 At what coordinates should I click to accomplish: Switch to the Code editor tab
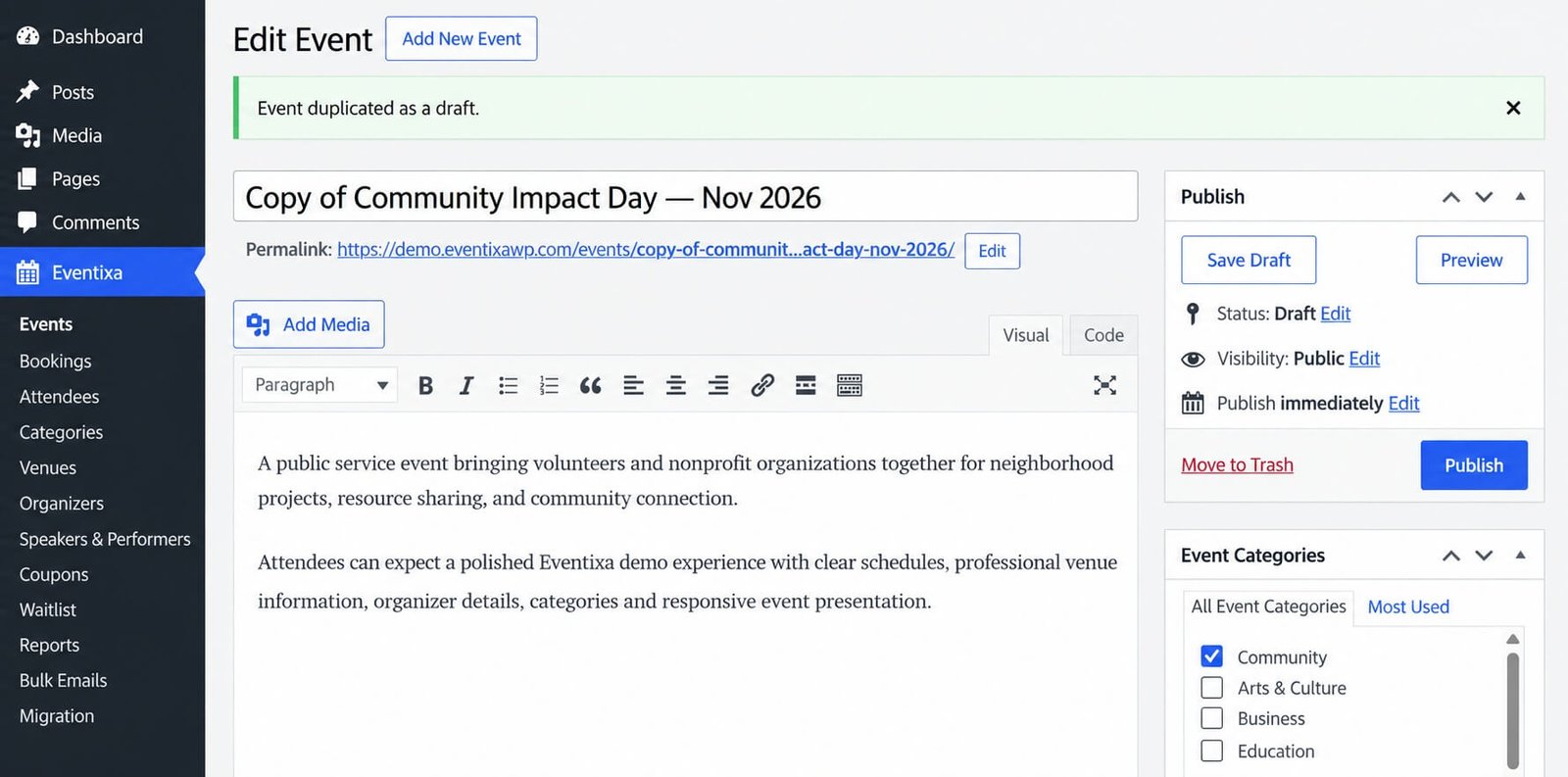tap(1103, 335)
